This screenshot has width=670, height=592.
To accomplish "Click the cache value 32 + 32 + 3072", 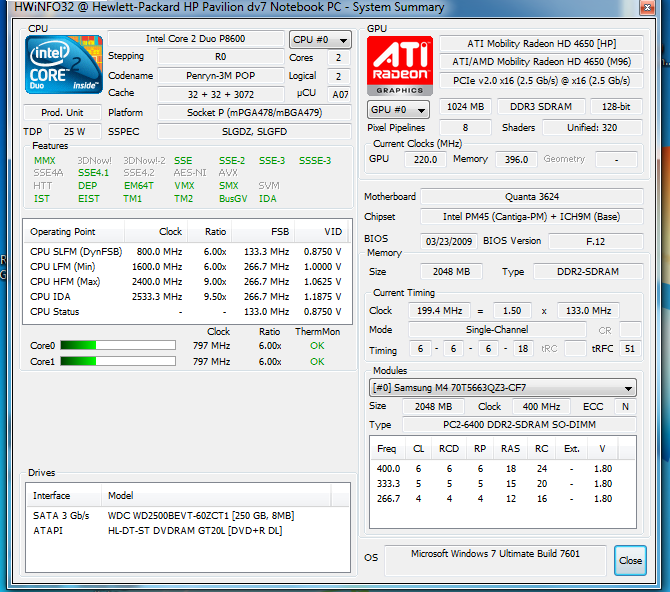I will tap(220, 94).
